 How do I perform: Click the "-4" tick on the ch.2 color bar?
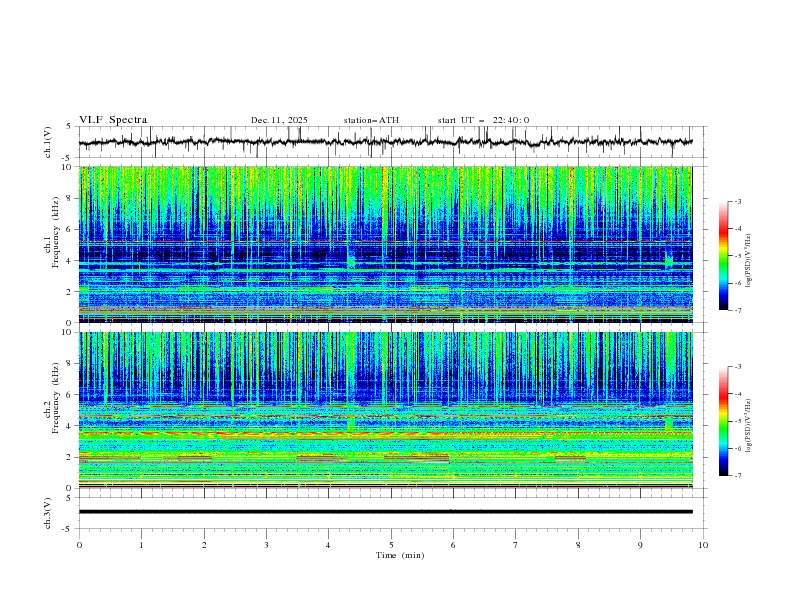[737, 394]
